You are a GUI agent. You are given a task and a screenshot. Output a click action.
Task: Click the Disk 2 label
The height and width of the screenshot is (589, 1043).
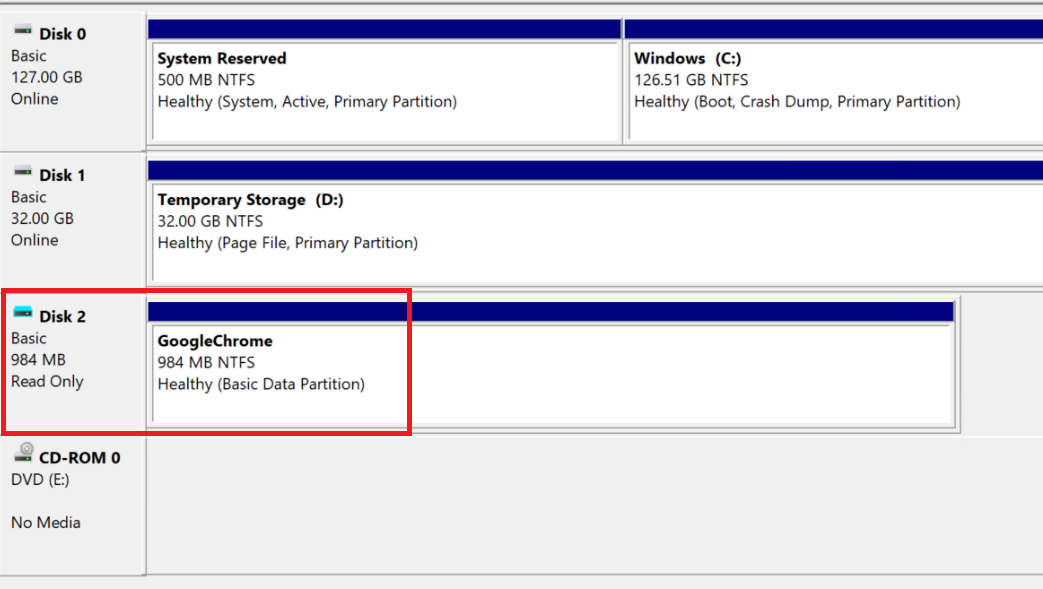(x=63, y=317)
